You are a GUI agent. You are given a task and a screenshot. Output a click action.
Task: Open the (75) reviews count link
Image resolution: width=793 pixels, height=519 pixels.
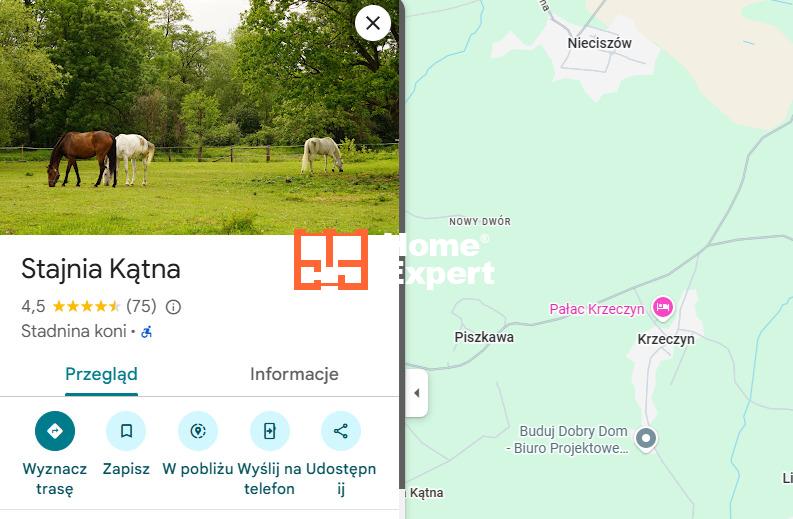[141, 306]
